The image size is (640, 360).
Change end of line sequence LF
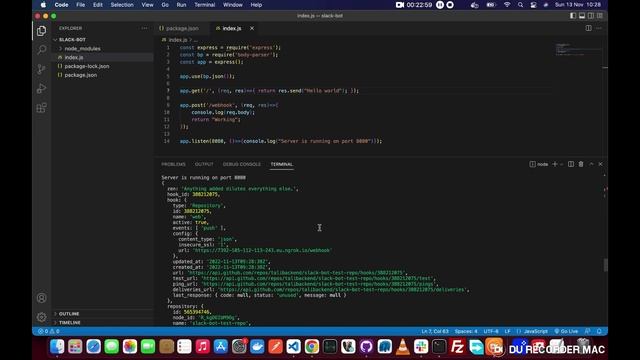(x=507, y=331)
